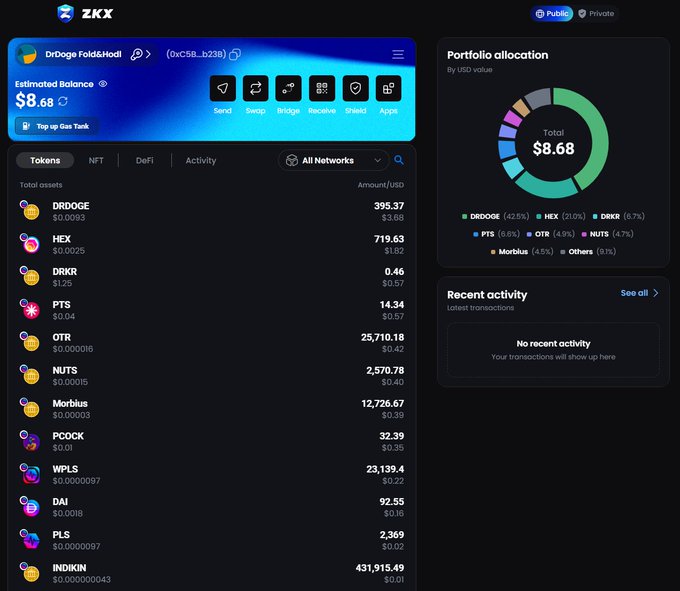The height and width of the screenshot is (591, 680).
Task: Click the PCOCK token icon
Action: [30, 441]
